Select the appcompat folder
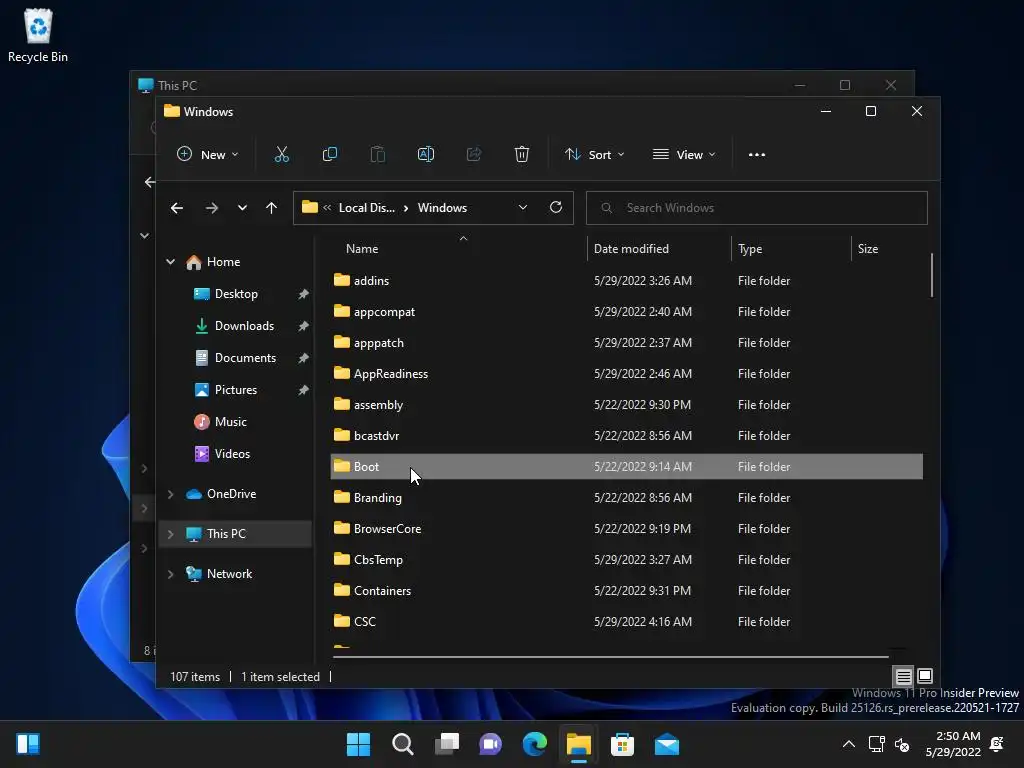The width and height of the screenshot is (1024, 768). 626,312
